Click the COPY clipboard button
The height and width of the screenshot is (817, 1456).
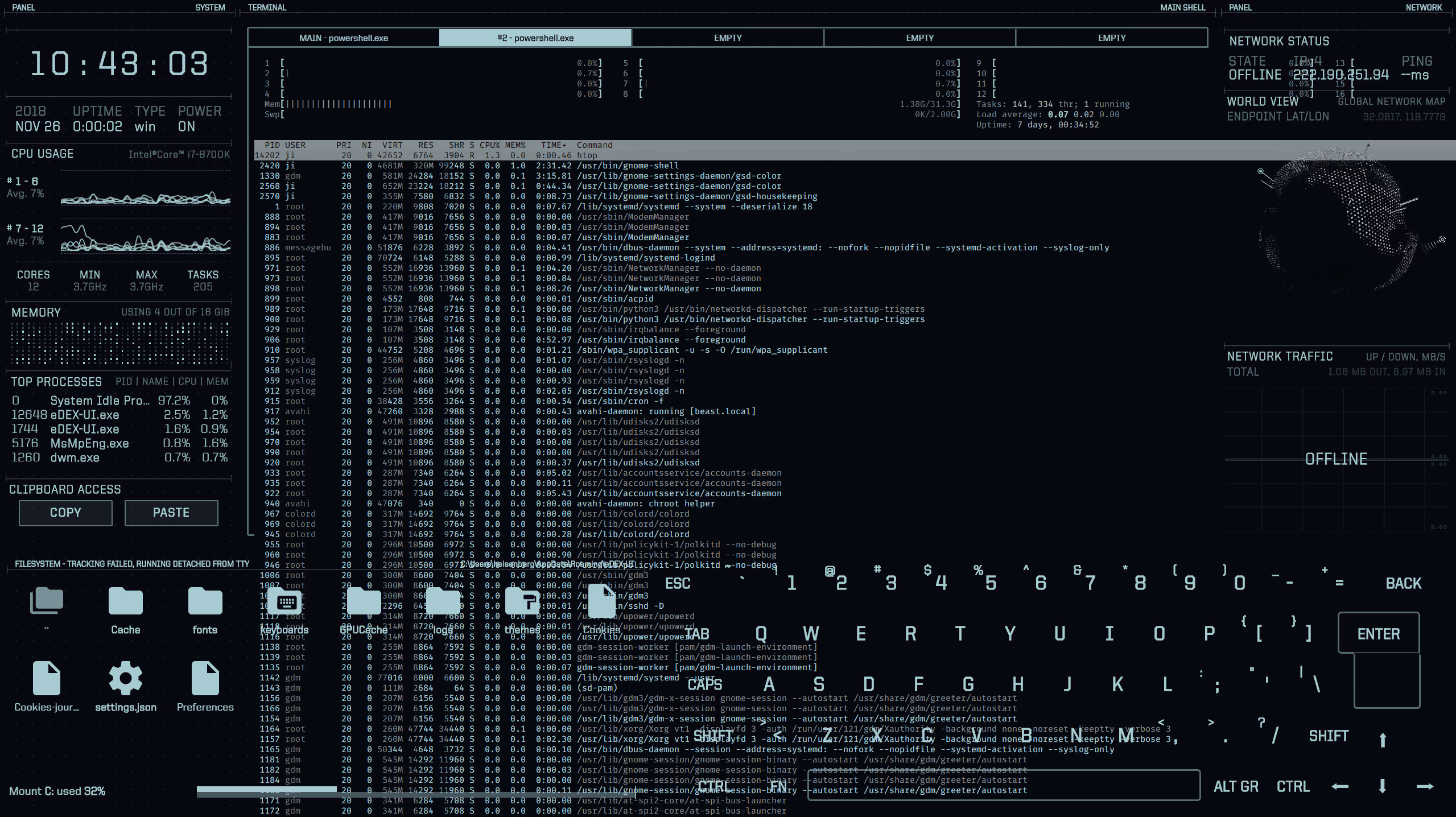(65, 513)
